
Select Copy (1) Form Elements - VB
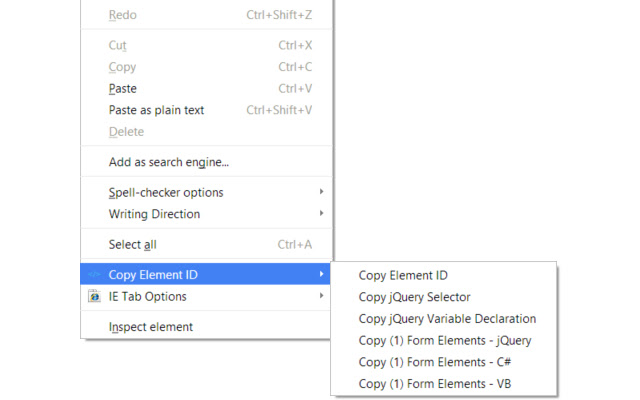click(x=443, y=384)
